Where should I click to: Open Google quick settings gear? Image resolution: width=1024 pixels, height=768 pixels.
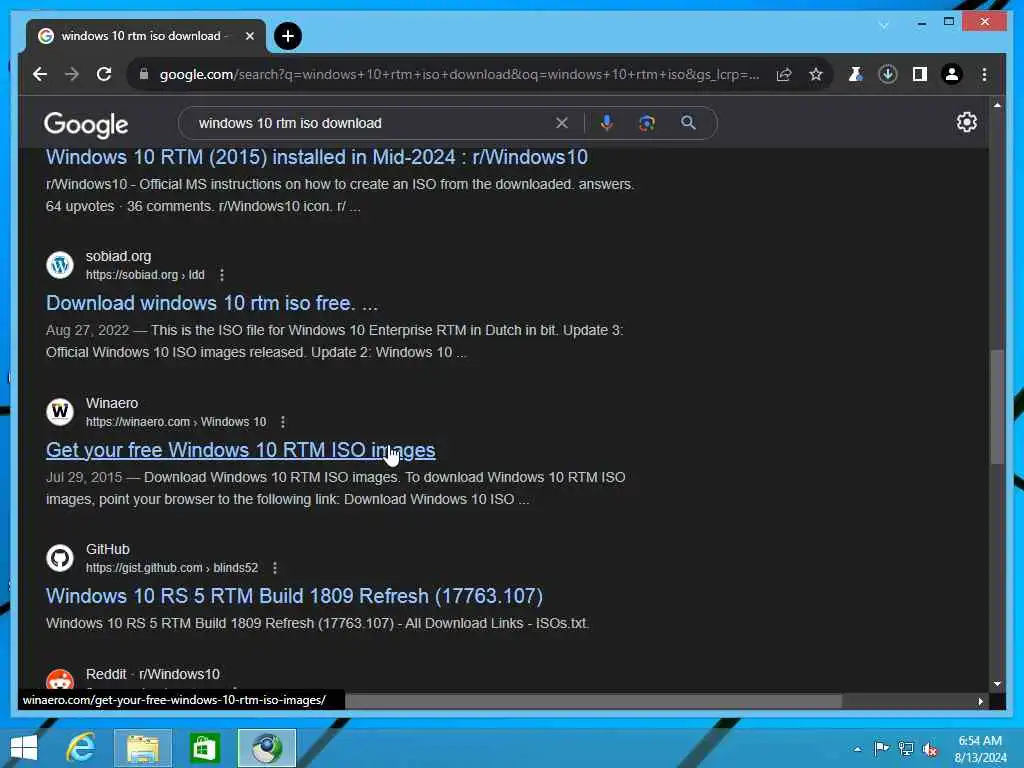click(967, 122)
